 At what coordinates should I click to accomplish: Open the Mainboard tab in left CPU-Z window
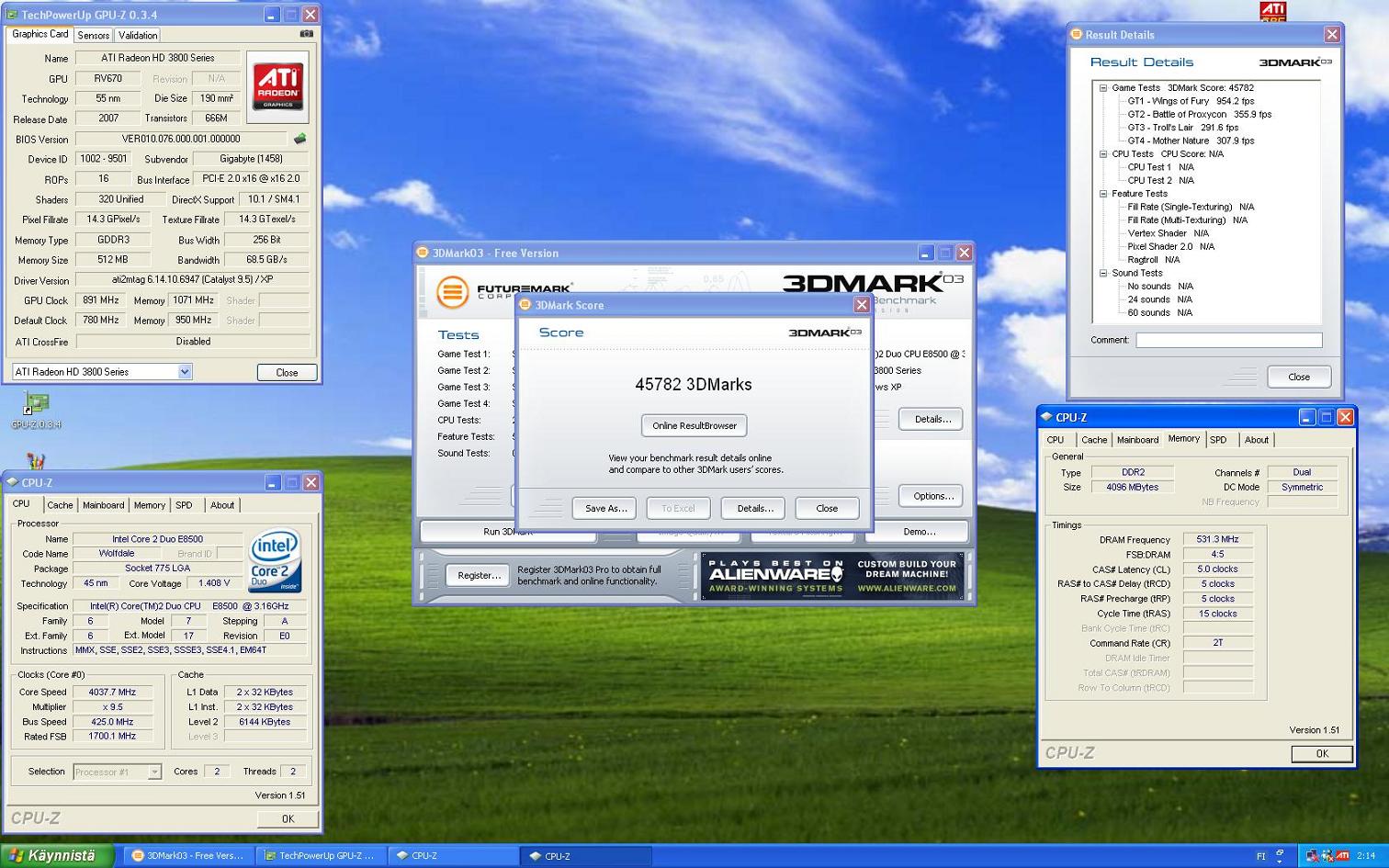103,505
